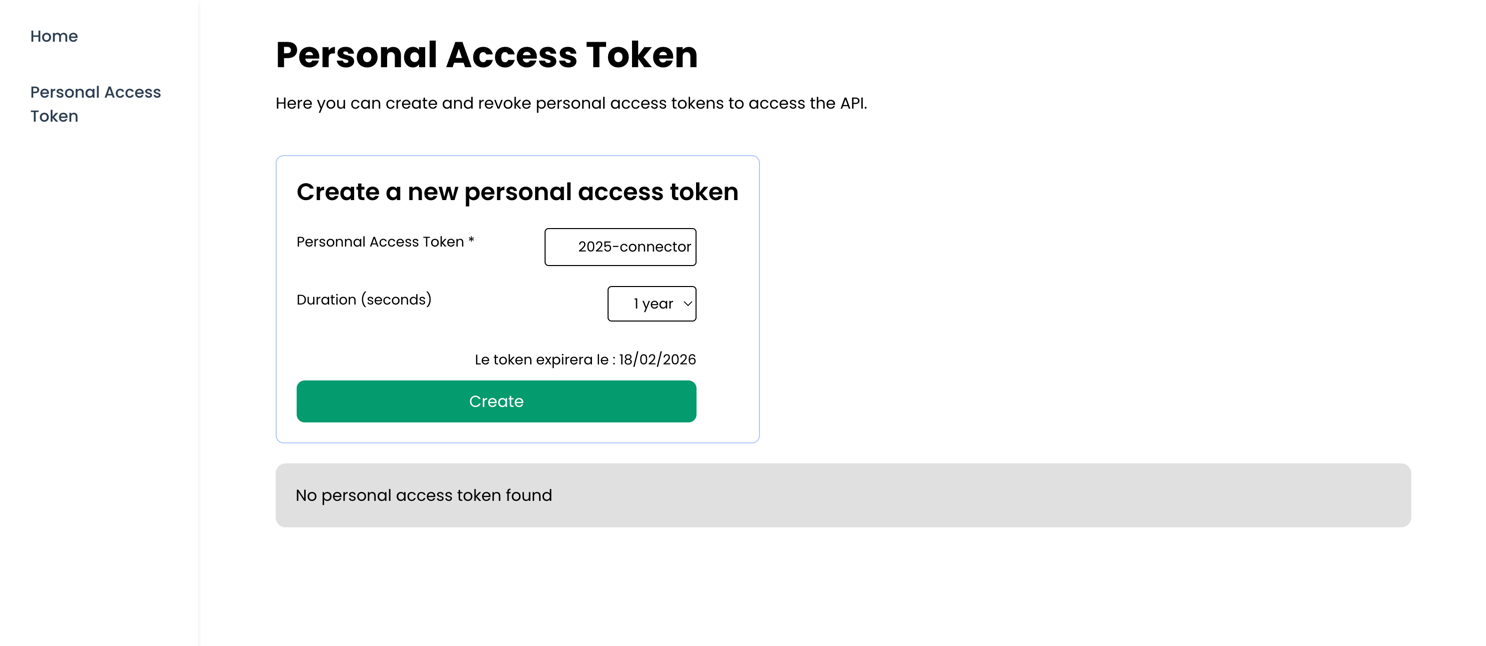Click the token name input field

click(x=620, y=247)
